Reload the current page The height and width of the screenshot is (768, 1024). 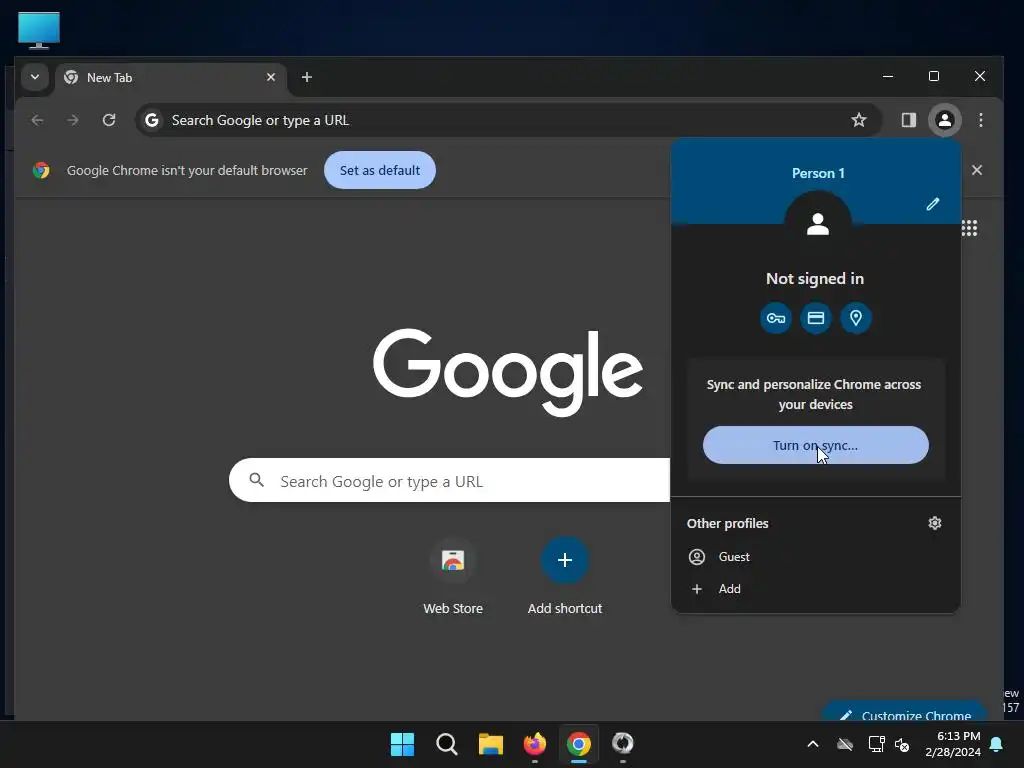[109, 120]
